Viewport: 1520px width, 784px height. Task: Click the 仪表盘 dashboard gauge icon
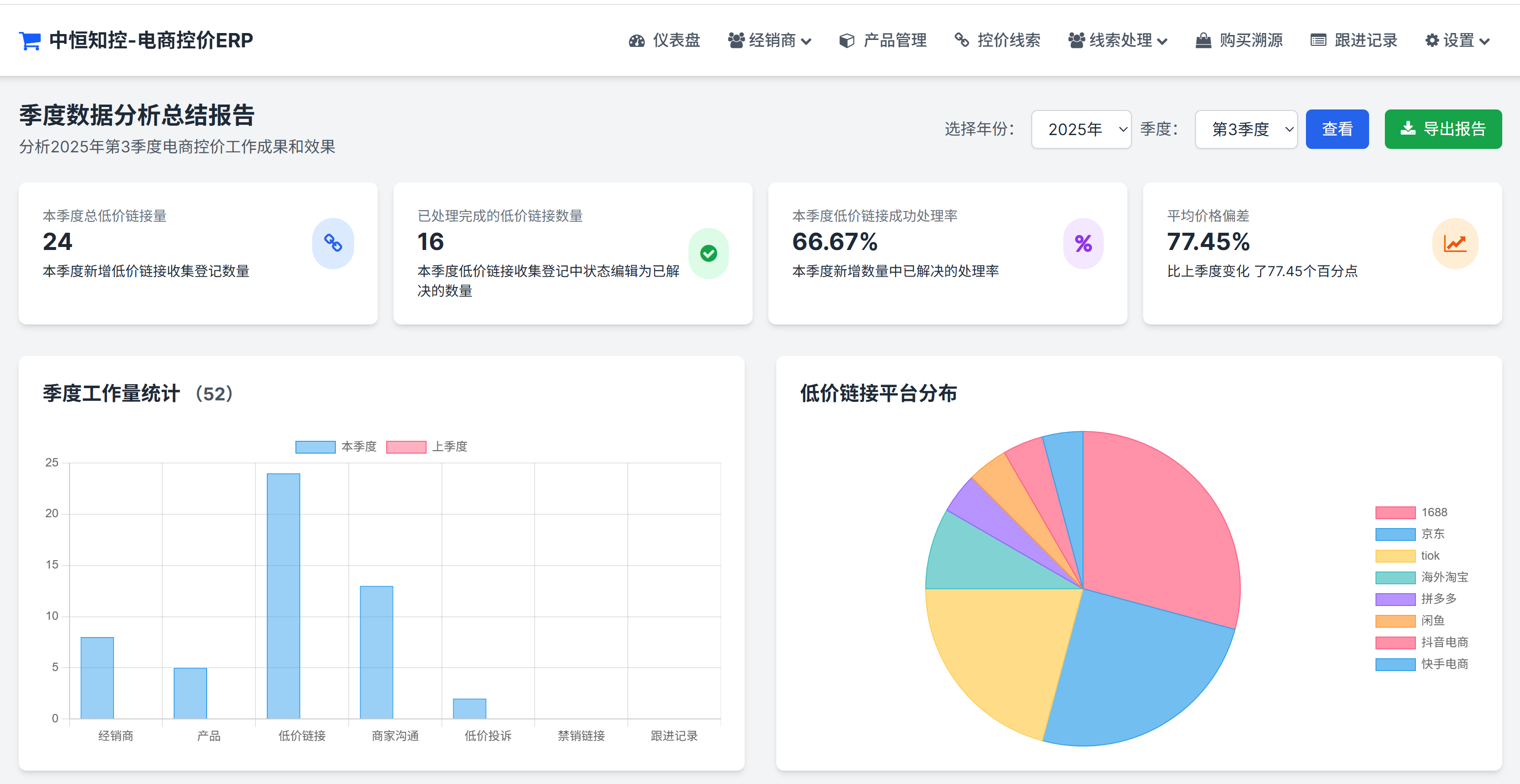tap(637, 41)
